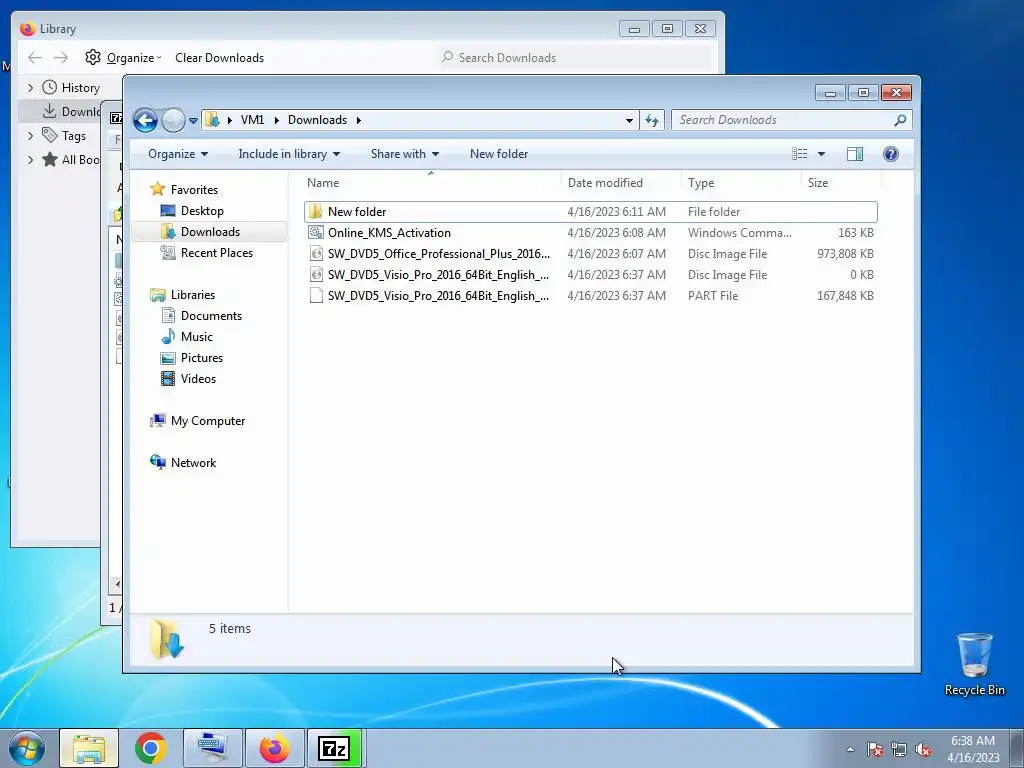Open the Music library
Viewport: 1024px width, 768px height.
tap(197, 337)
